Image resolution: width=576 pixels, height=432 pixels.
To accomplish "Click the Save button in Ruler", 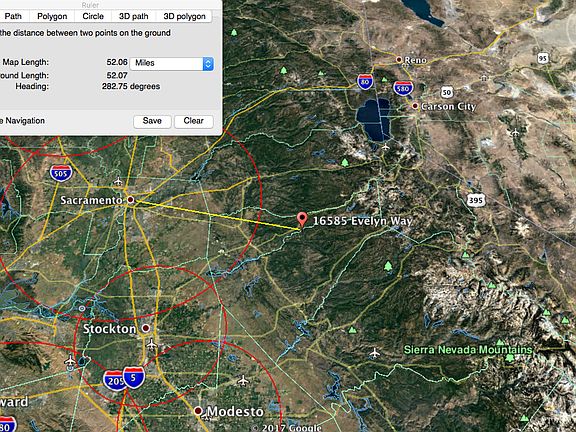I will tap(152, 121).
